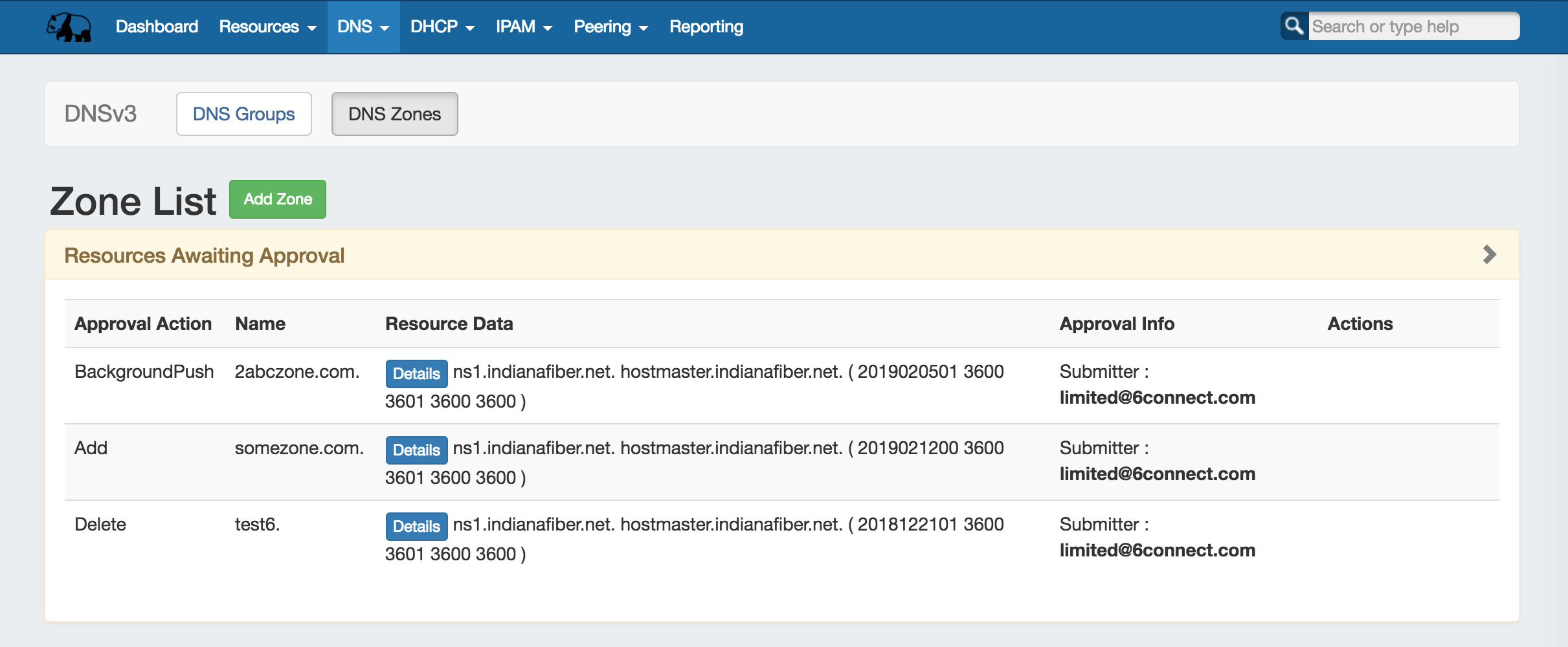Expand the Peering navigation menu
The height and width of the screenshot is (647, 1568).
coord(610,27)
